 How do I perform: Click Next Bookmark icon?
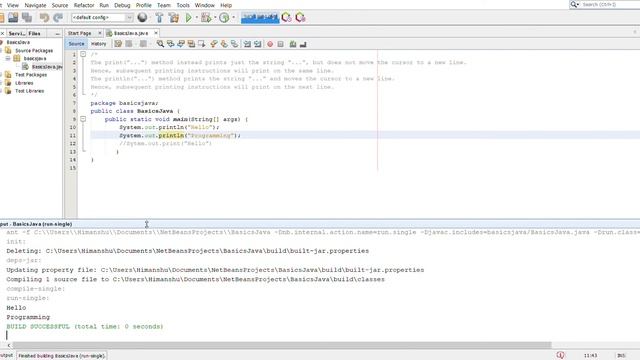click(224, 44)
